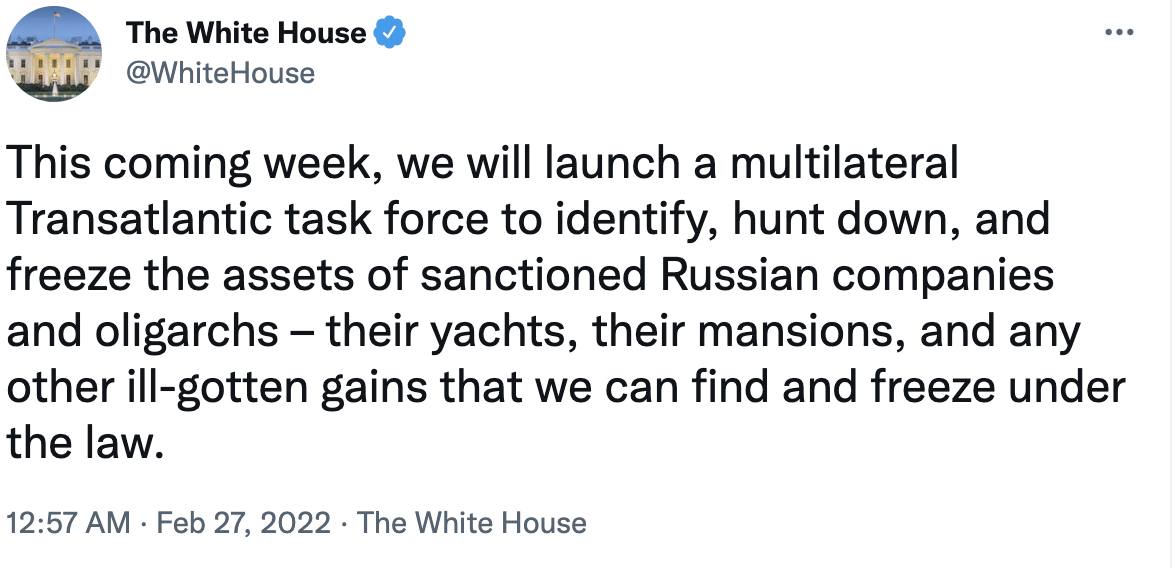Click the word "multilateral" in the tweet
Viewport: 1174px width, 568px height.
(x=844, y=165)
